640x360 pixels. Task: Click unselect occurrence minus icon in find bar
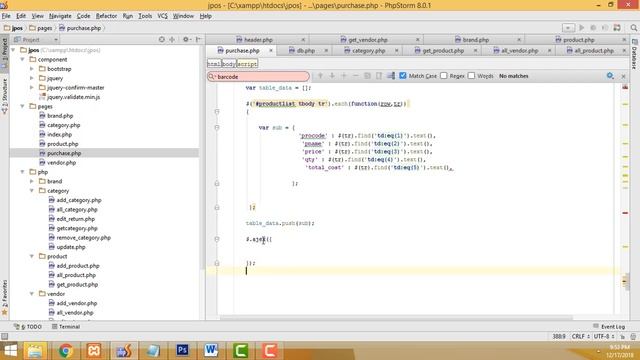click(x=355, y=76)
